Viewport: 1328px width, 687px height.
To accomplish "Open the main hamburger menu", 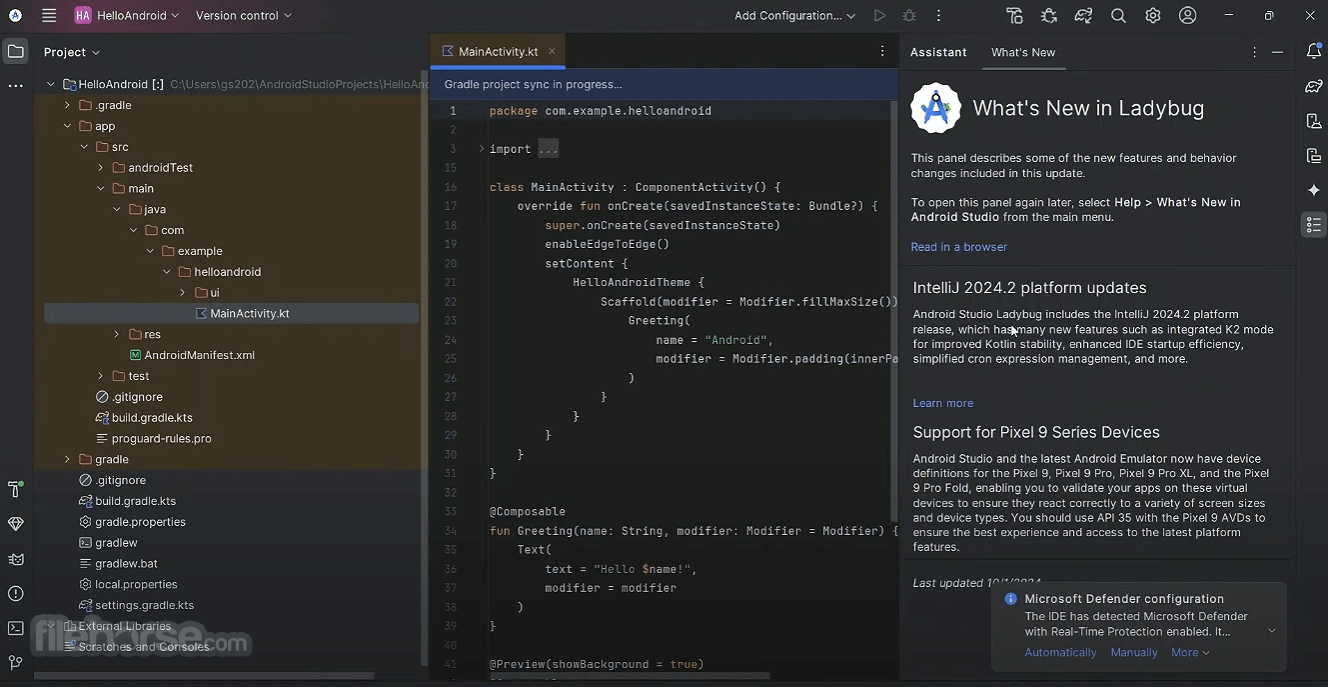I will point(49,15).
